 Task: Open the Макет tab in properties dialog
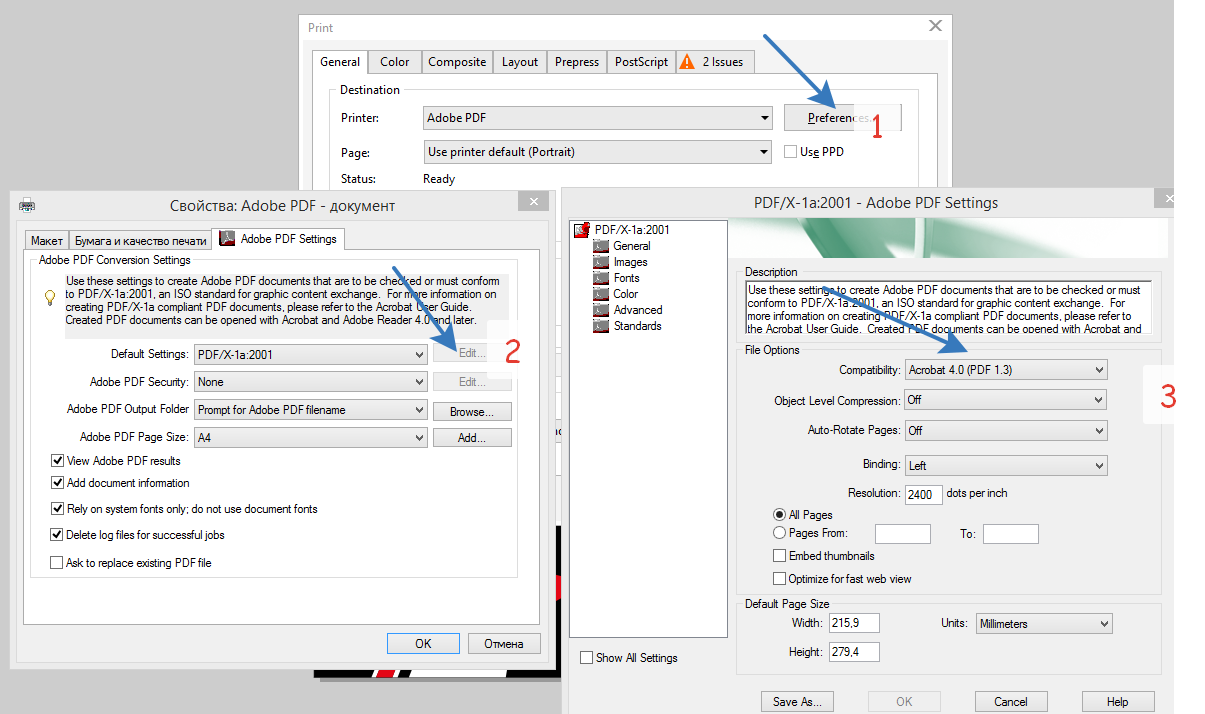47,241
